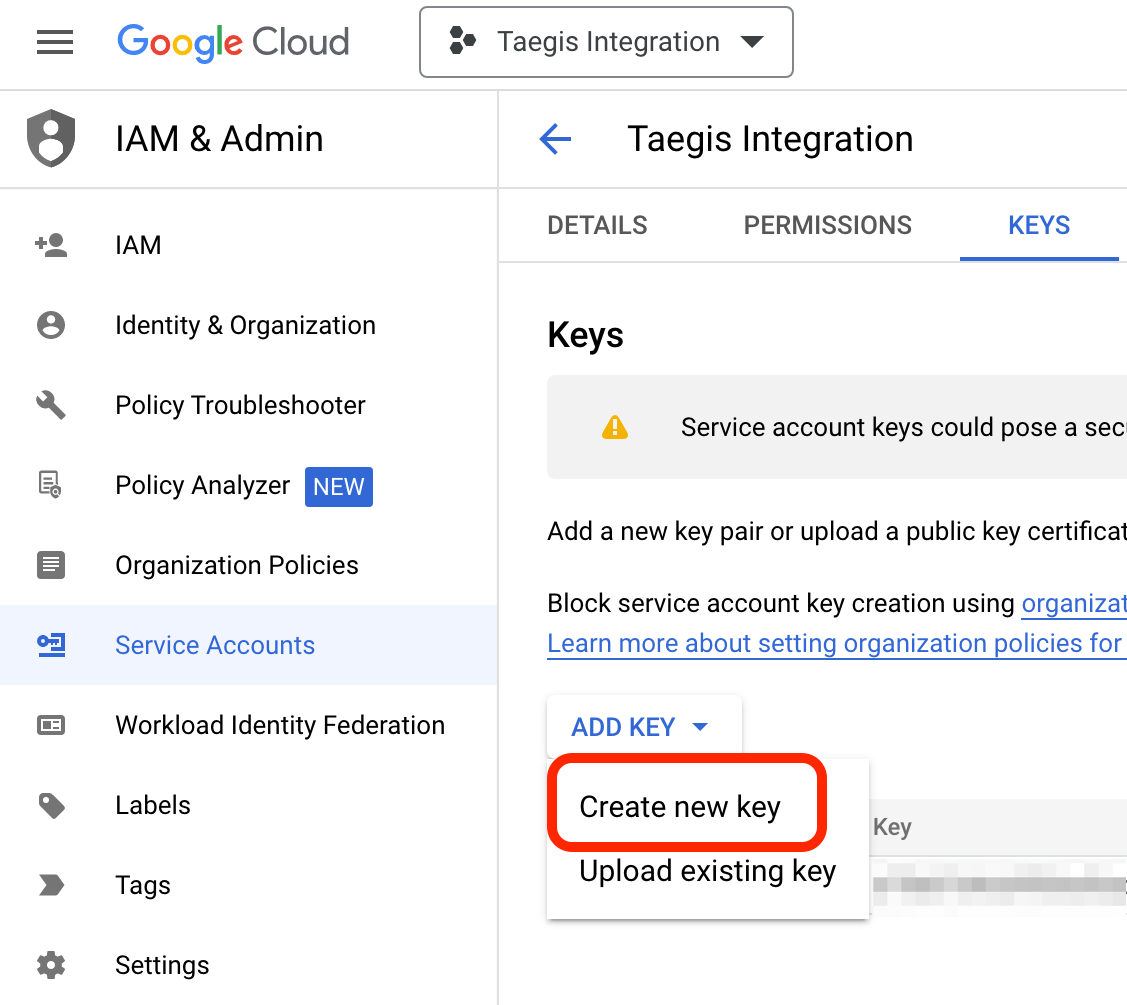Click the Settings gear icon
Image resolution: width=1127 pixels, height=1005 pixels.
point(51,965)
